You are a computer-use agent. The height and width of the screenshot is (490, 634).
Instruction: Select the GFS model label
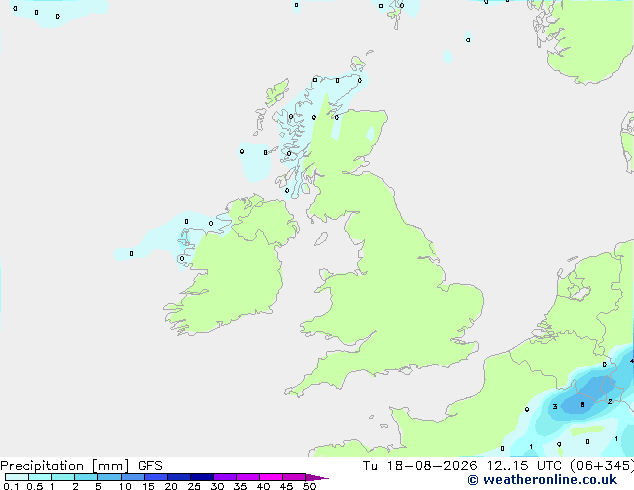coord(150,466)
